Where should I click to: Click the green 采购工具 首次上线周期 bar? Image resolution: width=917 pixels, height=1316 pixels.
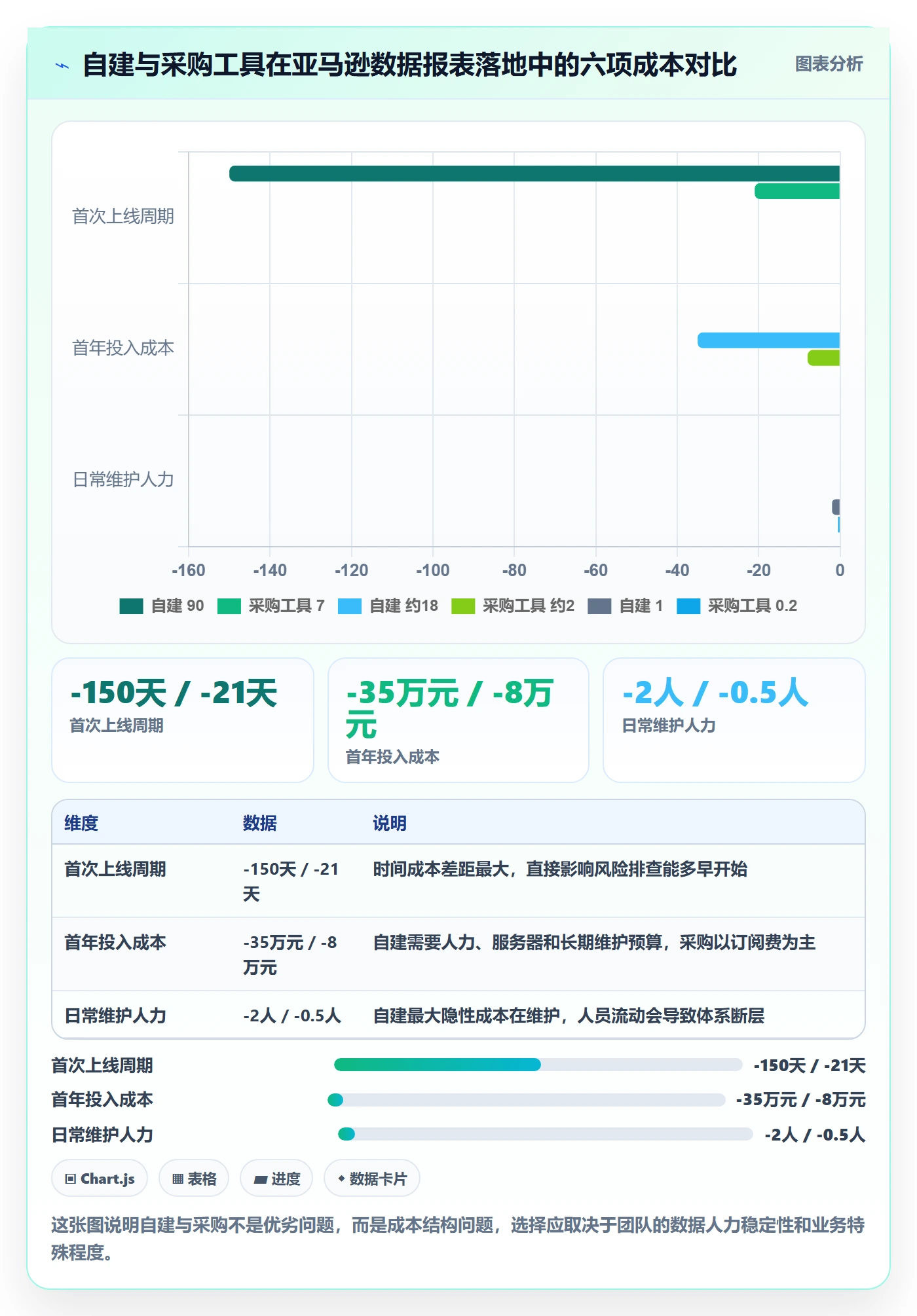[x=797, y=191]
